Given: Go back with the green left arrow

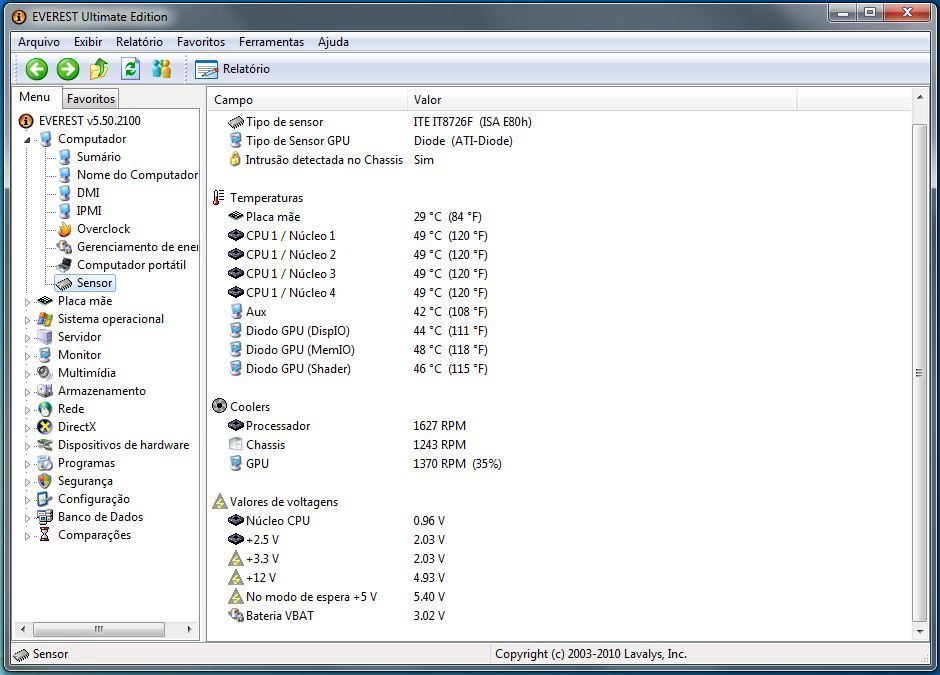Looking at the screenshot, I should coord(37,69).
